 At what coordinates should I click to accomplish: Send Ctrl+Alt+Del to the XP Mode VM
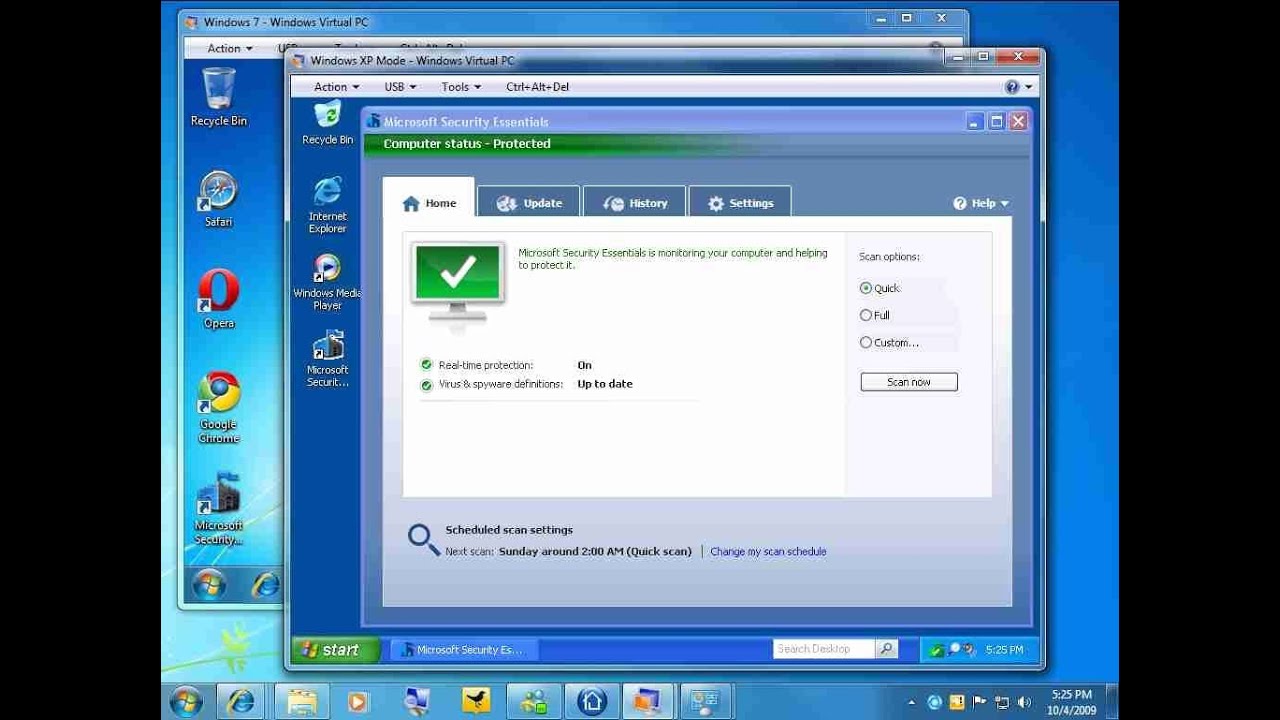(x=537, y=87)
